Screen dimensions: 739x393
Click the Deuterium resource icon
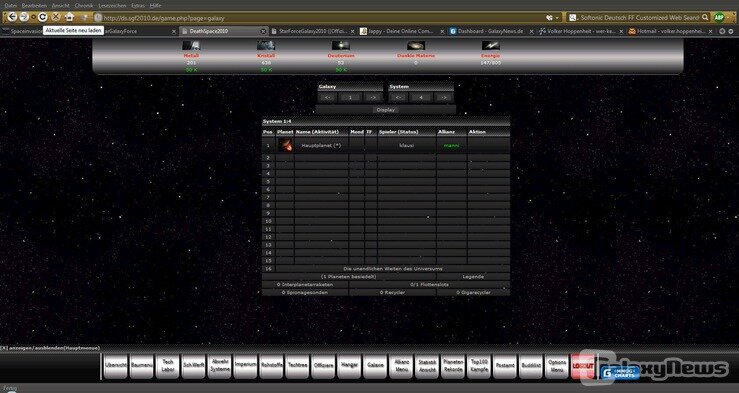(x=341, y=46)
